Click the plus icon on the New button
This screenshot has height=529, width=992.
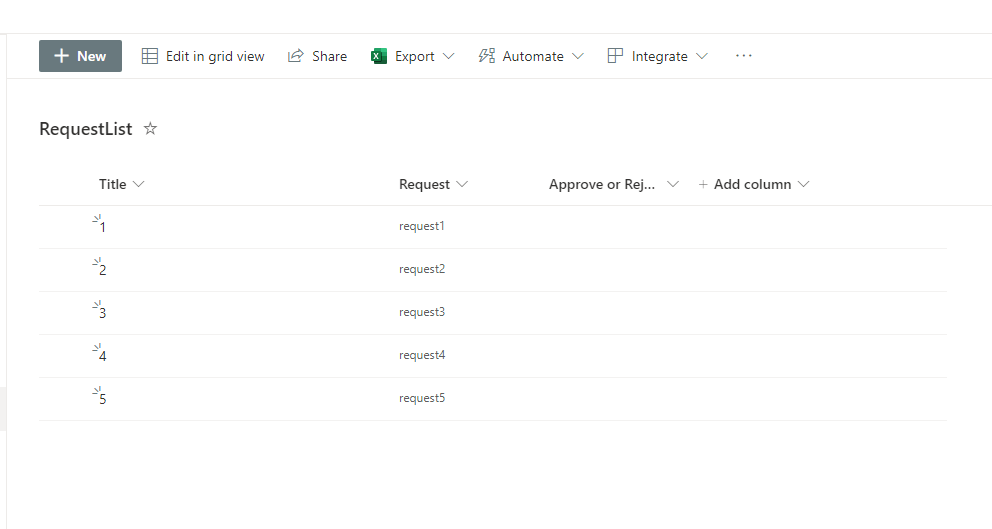point(61,56)
